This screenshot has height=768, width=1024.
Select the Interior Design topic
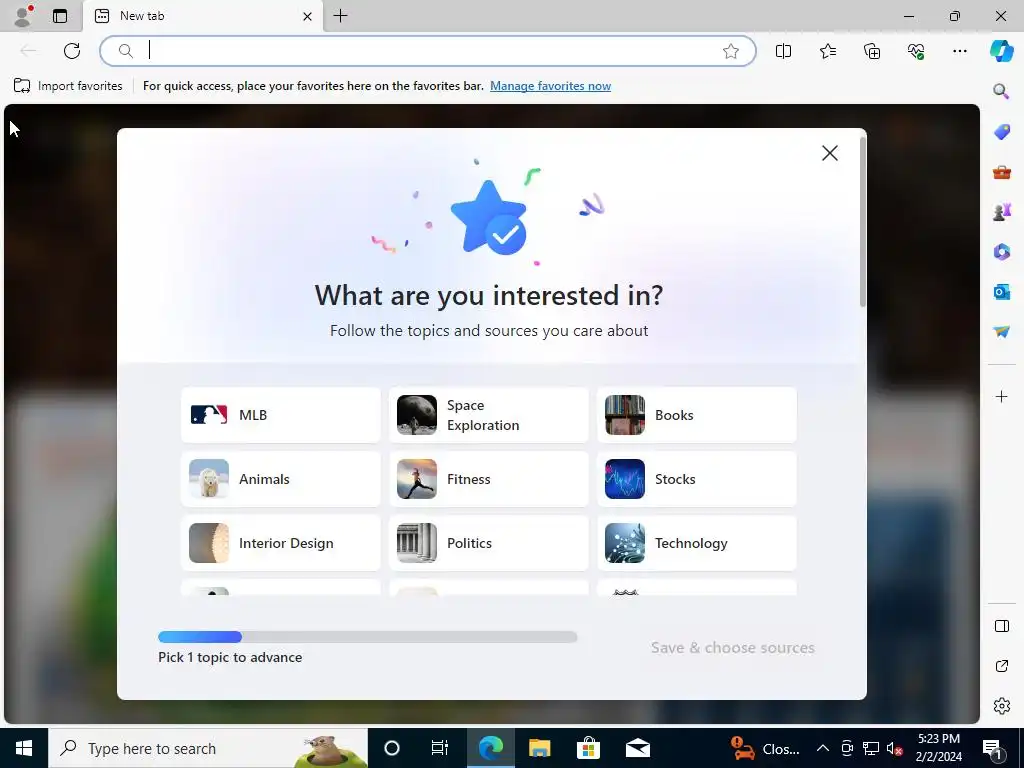281,543
